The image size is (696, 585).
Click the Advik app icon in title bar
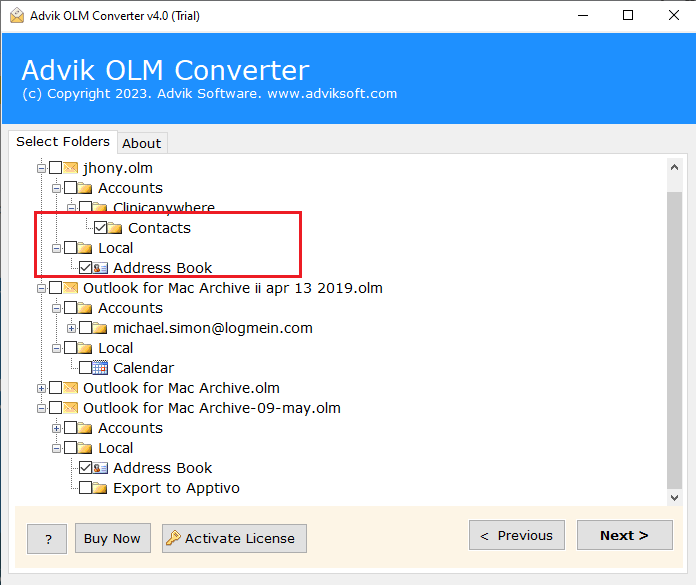[17, 16]
